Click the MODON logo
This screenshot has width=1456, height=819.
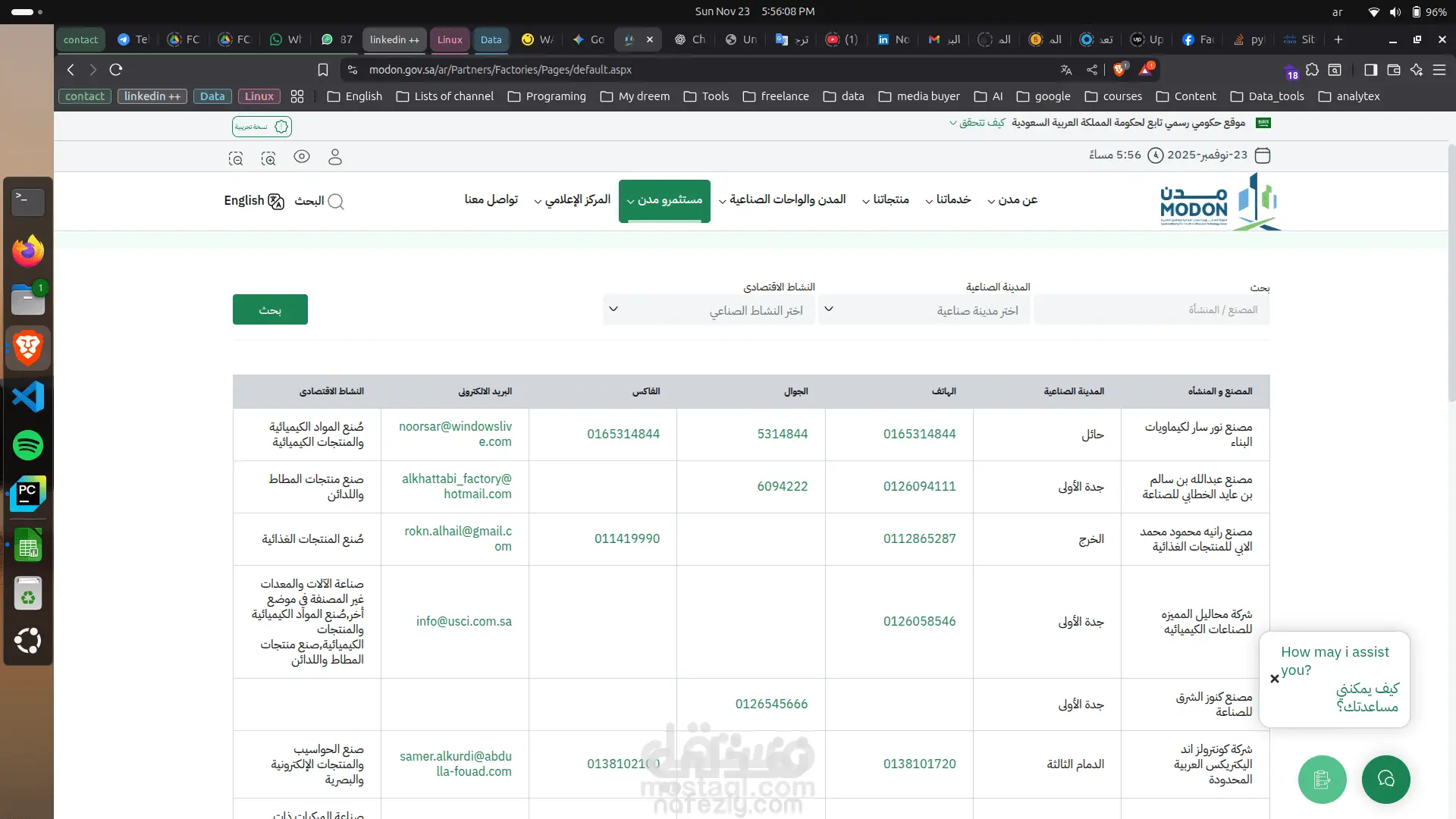1221,202
